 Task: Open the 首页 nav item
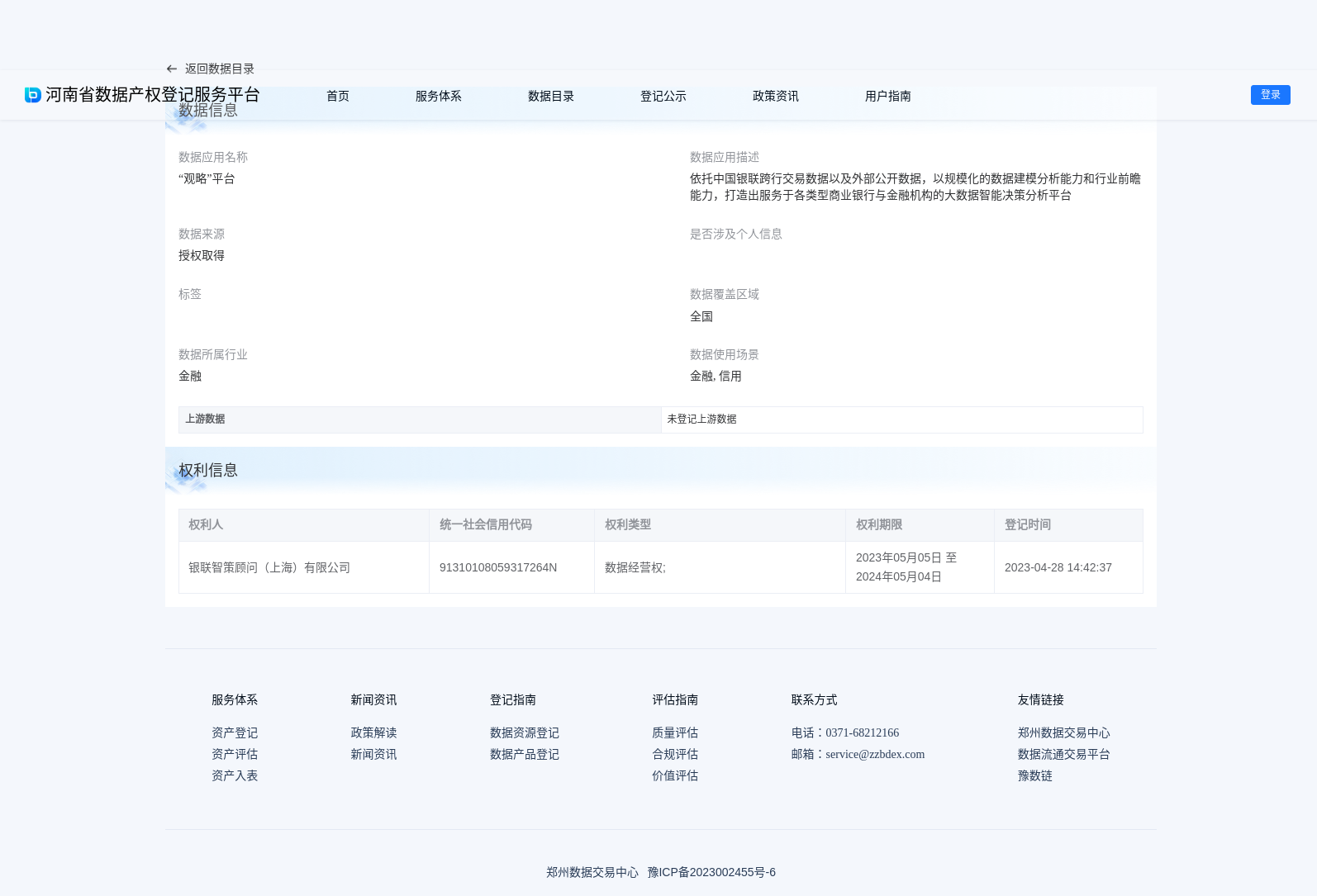coord(338,96)
